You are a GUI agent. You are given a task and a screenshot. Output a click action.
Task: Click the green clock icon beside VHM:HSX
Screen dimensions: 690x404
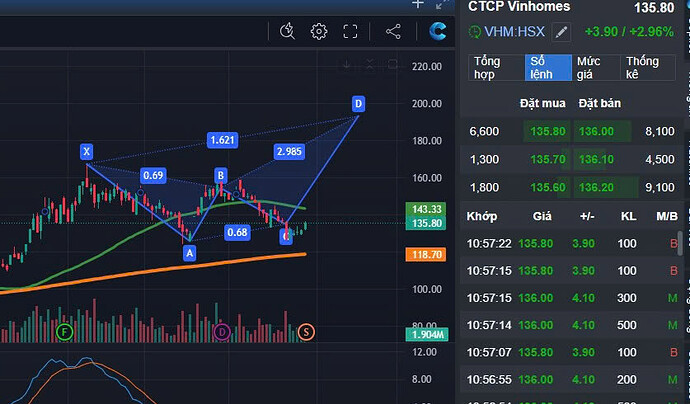click(474, 32)
